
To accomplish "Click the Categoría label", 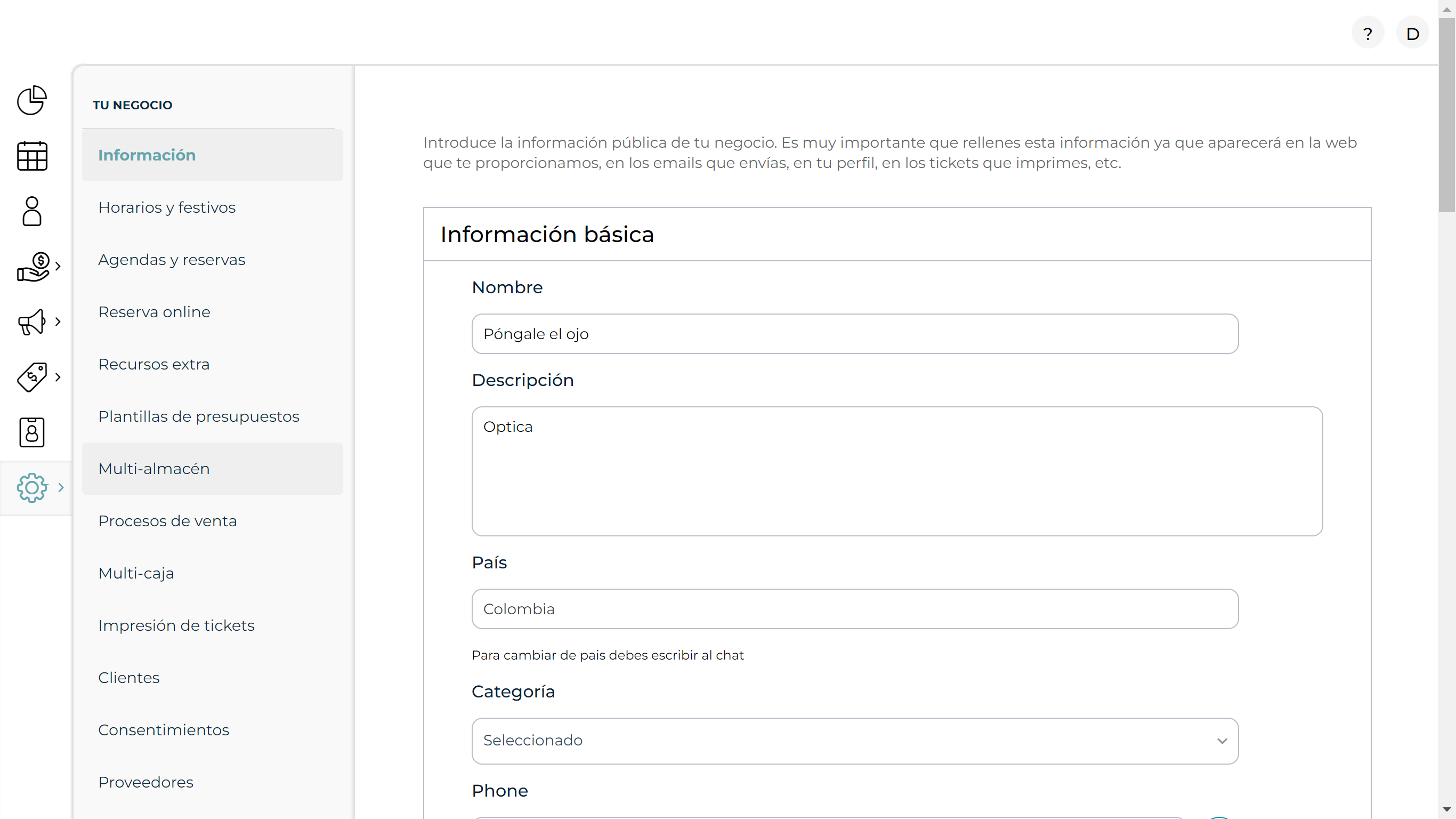I will coord(513,692).
